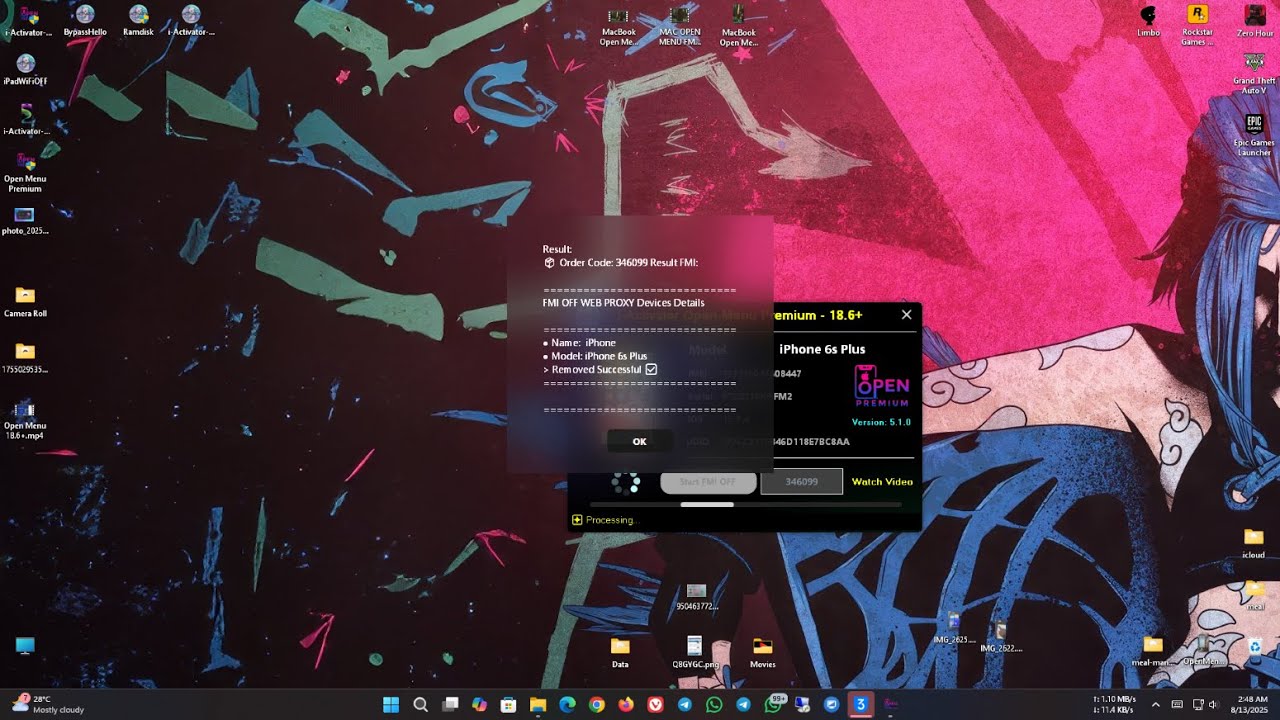Screen dimensions: 1280x720
Task: Open Microsoft Store from the taskbar
Action: click(x=508, y=704)
